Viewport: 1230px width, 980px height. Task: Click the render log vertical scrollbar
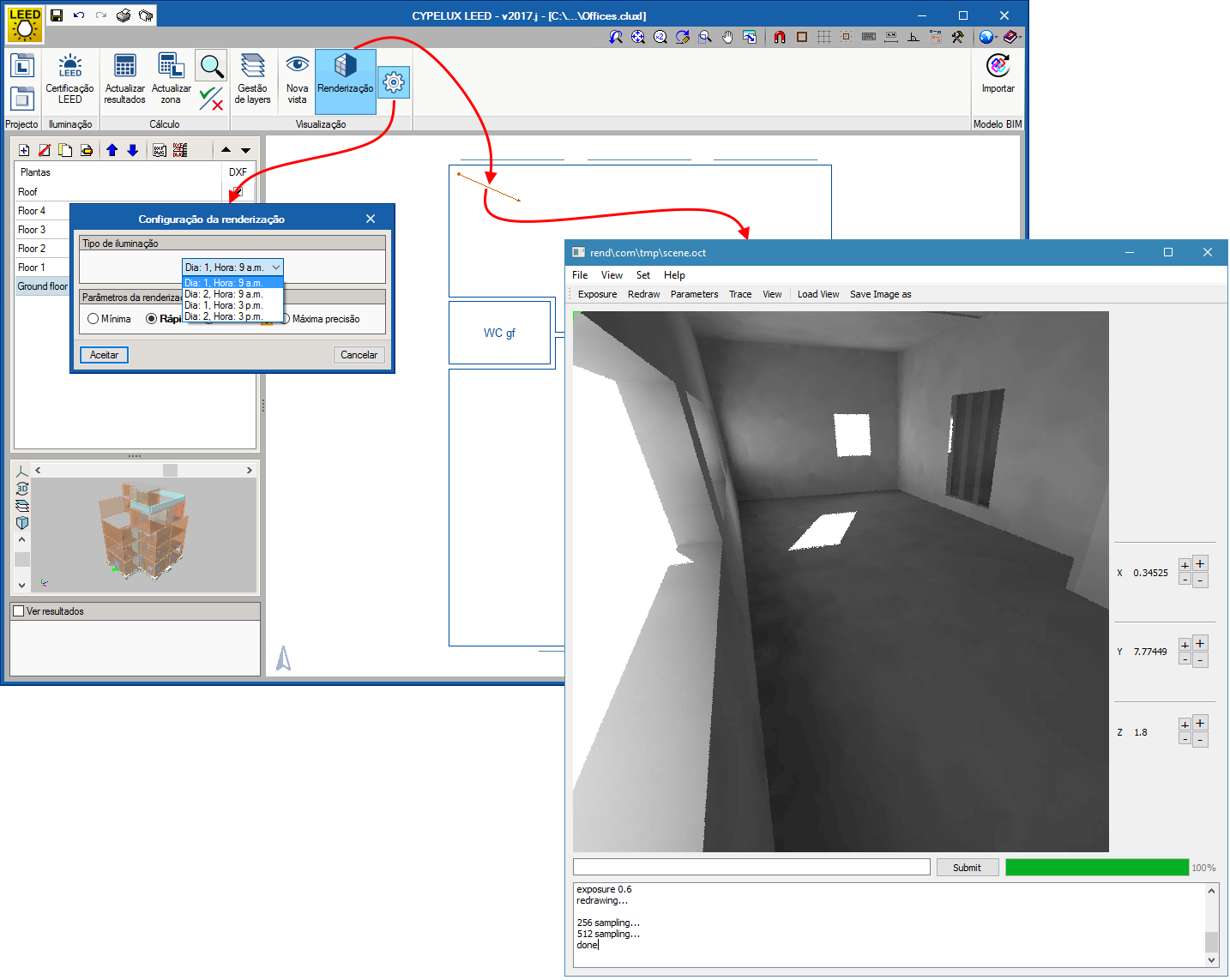click(x=1211, y=925)
